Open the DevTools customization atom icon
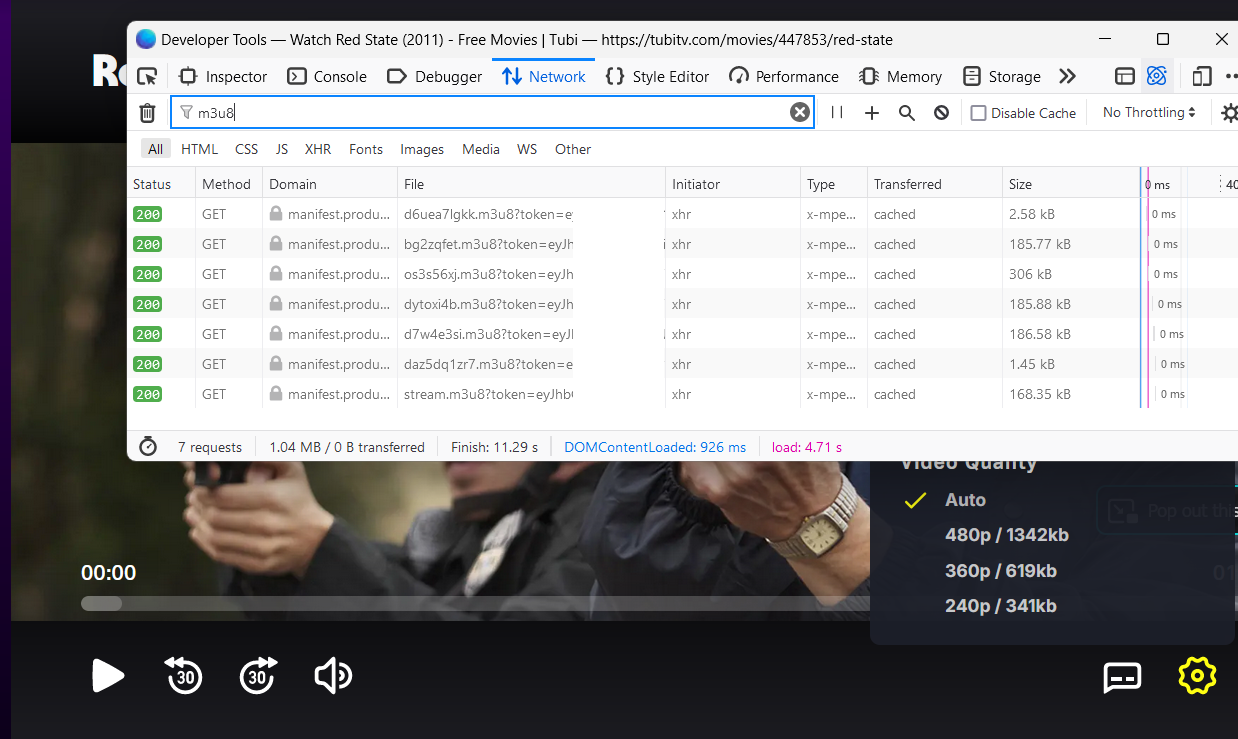Viewport: 1238px width, 739px height. point(1157,76)
